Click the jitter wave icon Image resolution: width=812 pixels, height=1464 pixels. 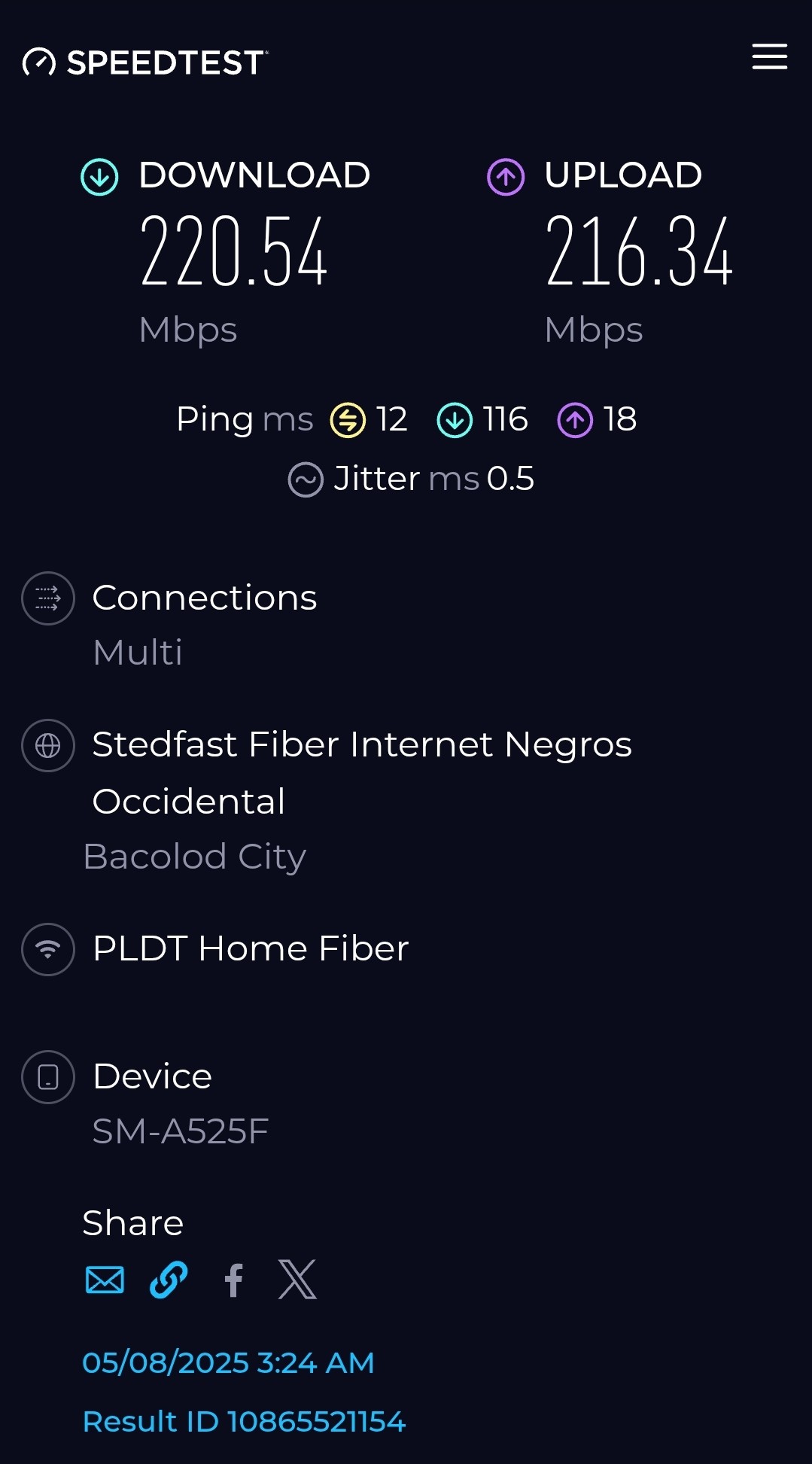(306, 479)
